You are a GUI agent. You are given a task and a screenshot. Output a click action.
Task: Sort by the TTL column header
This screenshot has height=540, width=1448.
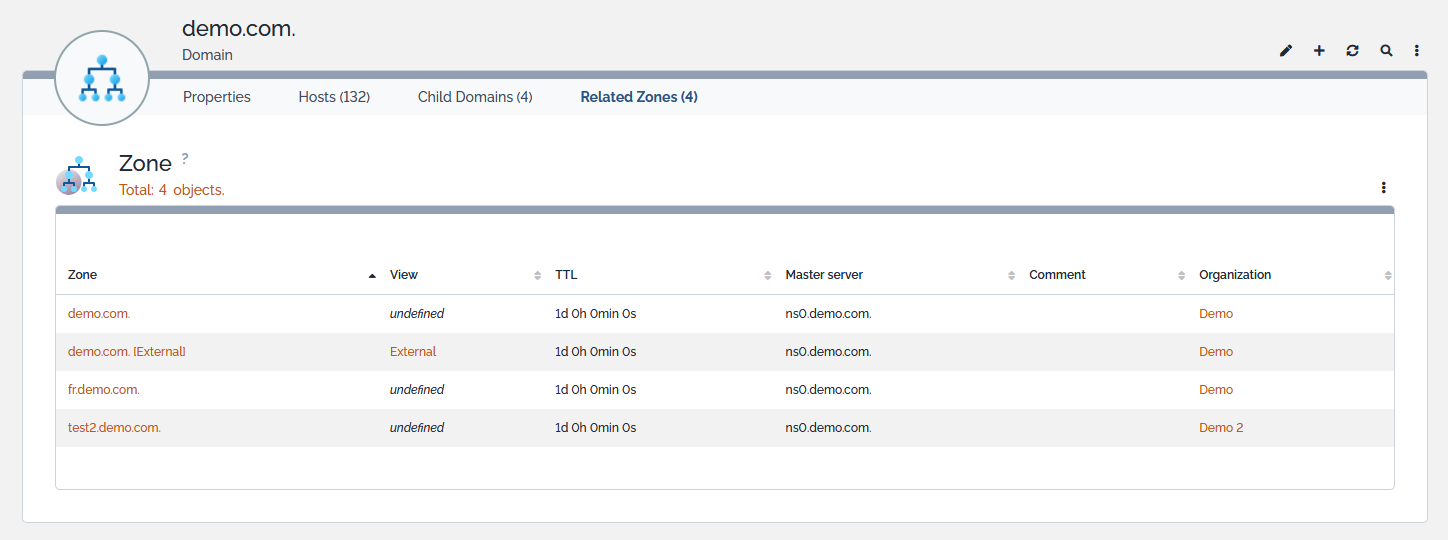point(566,275)
